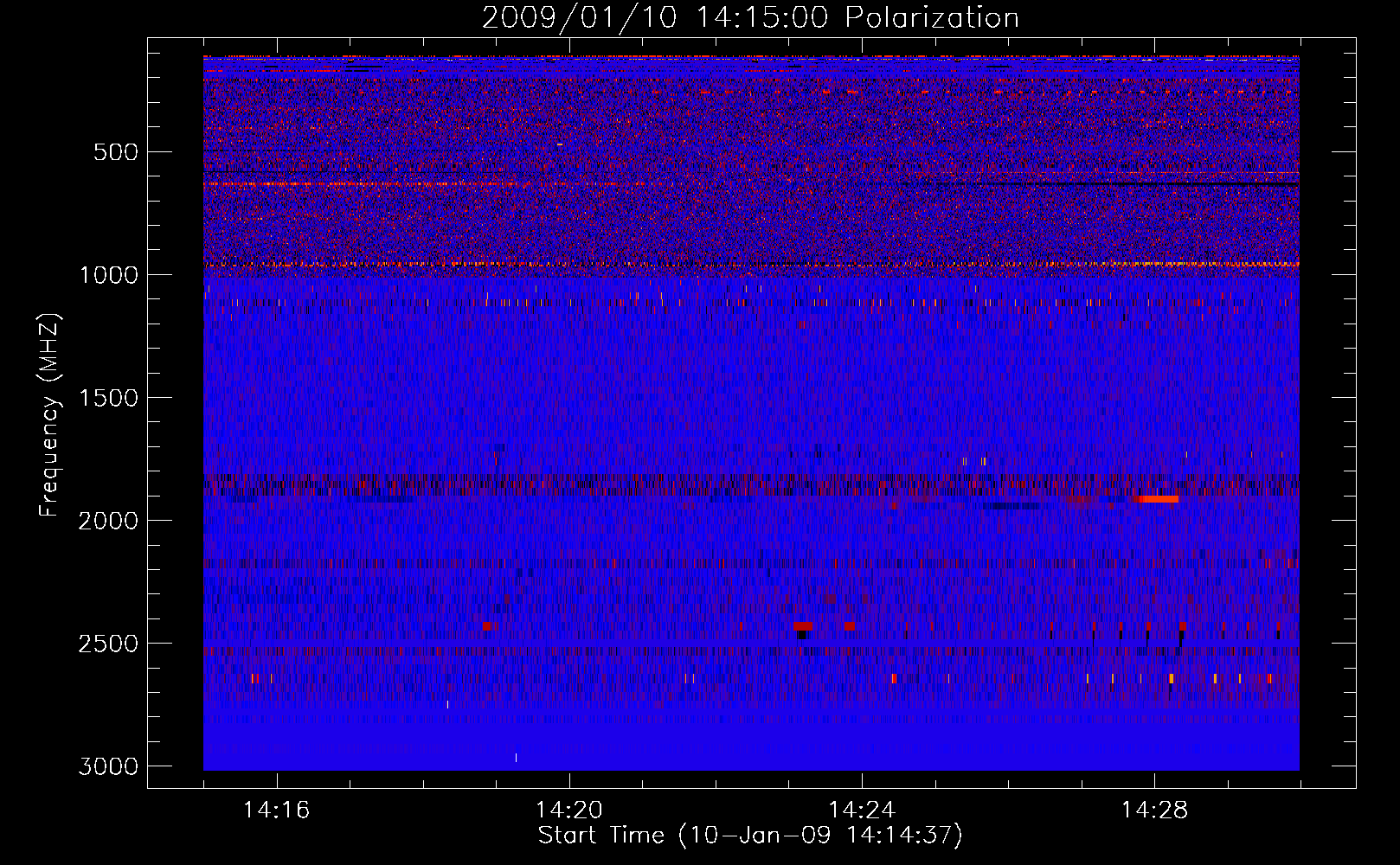
Task: Click the plot title '2009/01/10 14:15:00 Polarization'
Action: (750, 17)
